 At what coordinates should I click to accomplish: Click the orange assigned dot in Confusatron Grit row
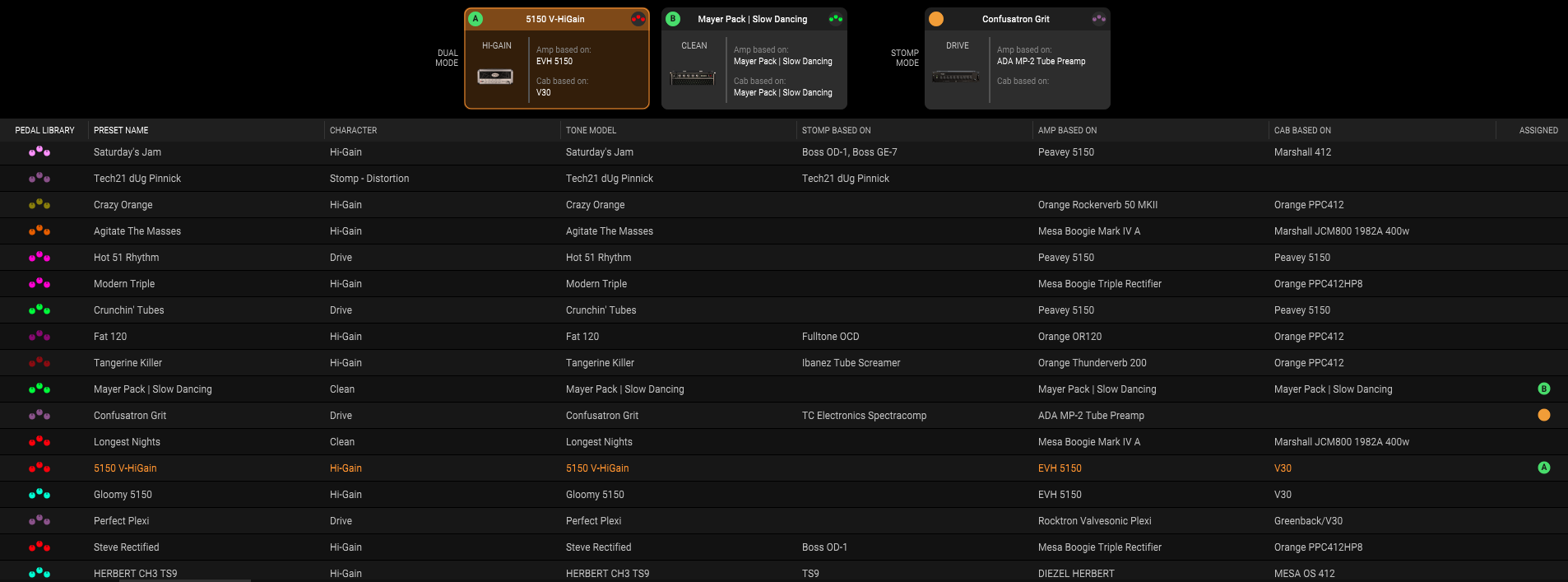[x=1544, y=415]
